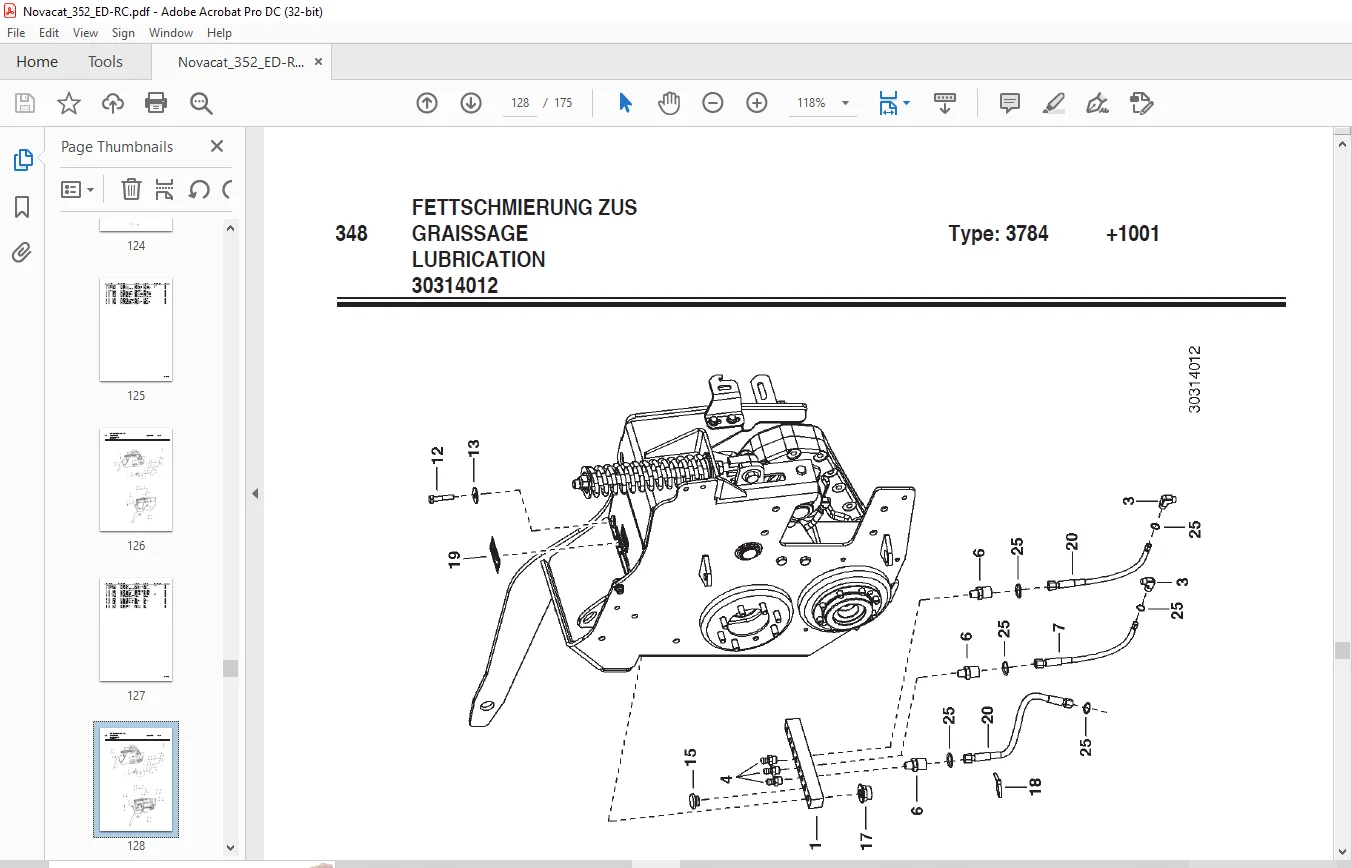Screen dimensions: 1352x868
Task: Expand the thumbnail options menu dropdown
Action: [x=79, y=189]
